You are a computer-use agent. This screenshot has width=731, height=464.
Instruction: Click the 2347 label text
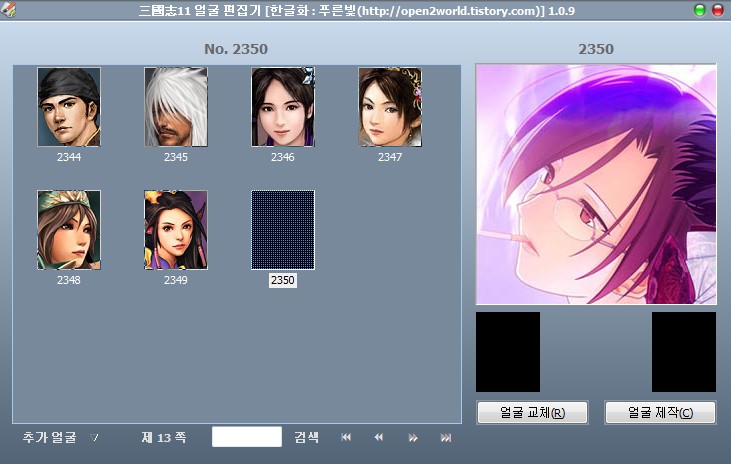coord(390,157)
